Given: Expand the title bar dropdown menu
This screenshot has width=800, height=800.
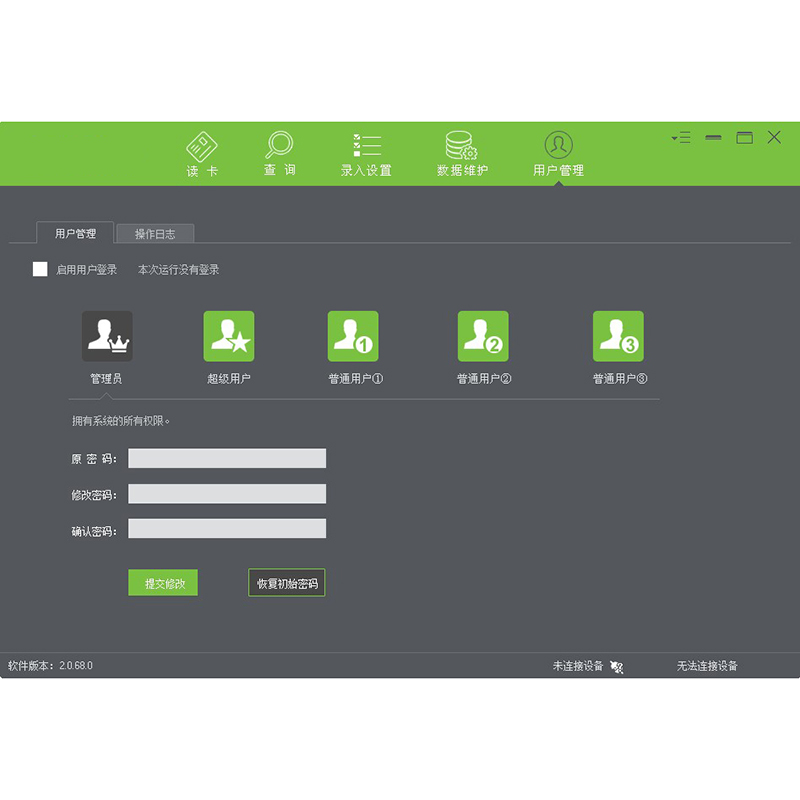Looking at the screenshot, I should pos(681,138).
